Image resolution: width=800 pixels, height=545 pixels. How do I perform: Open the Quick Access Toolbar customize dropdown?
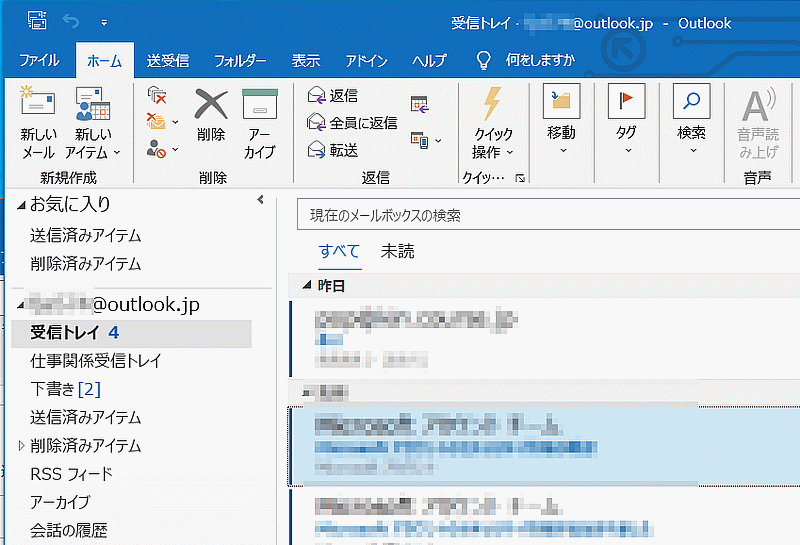pyautogui.click(x=104, y=22)
